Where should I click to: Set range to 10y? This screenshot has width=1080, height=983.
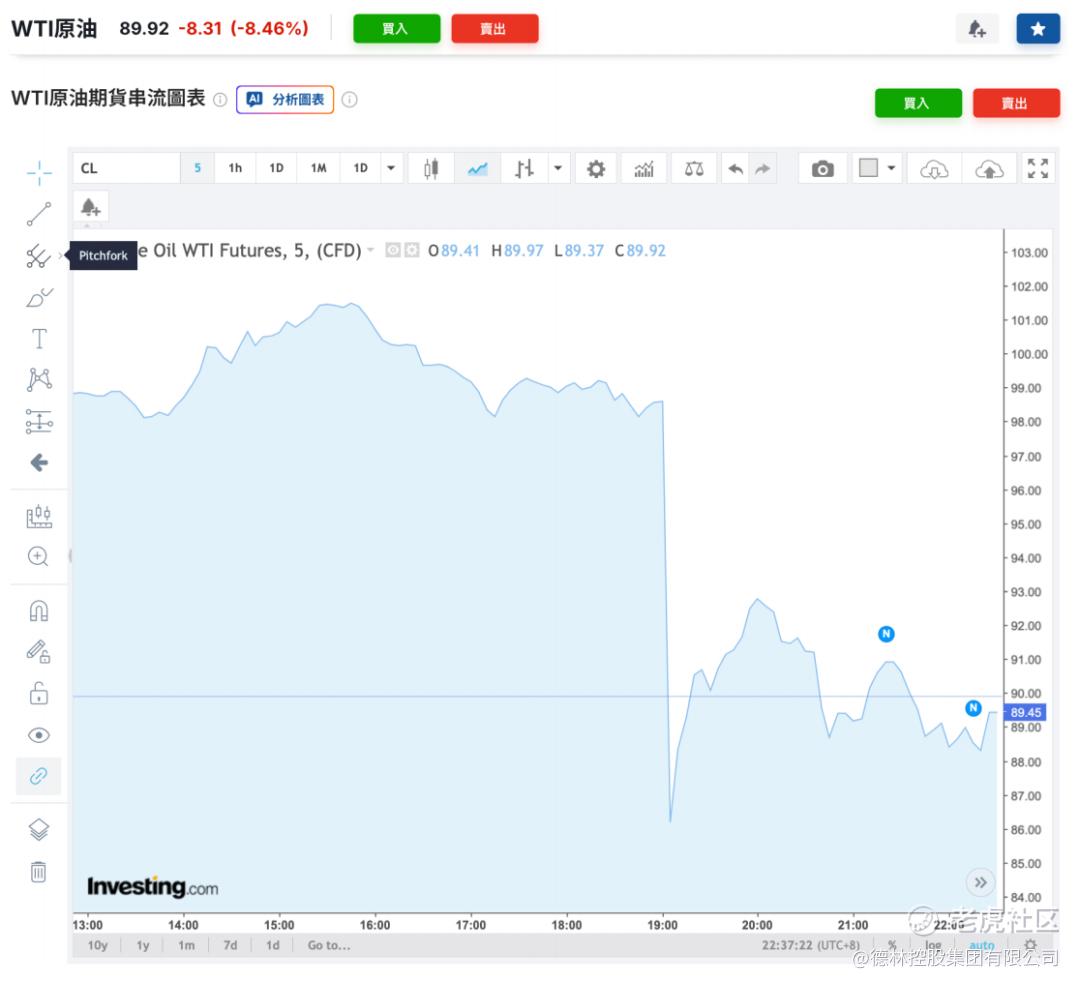click(x=97, y=945)
